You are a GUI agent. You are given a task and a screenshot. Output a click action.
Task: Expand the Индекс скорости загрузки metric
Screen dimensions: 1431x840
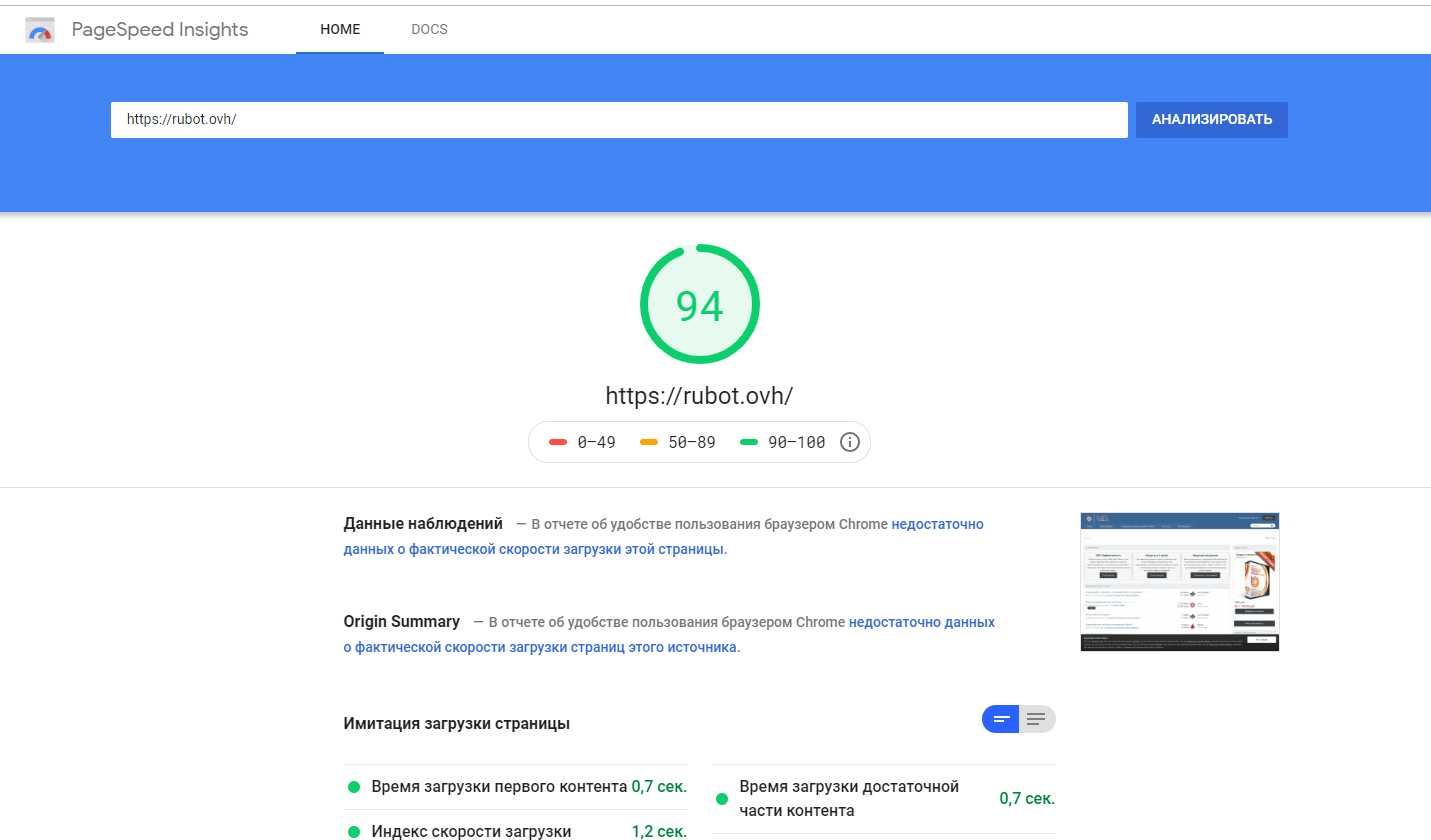(471, 832)
